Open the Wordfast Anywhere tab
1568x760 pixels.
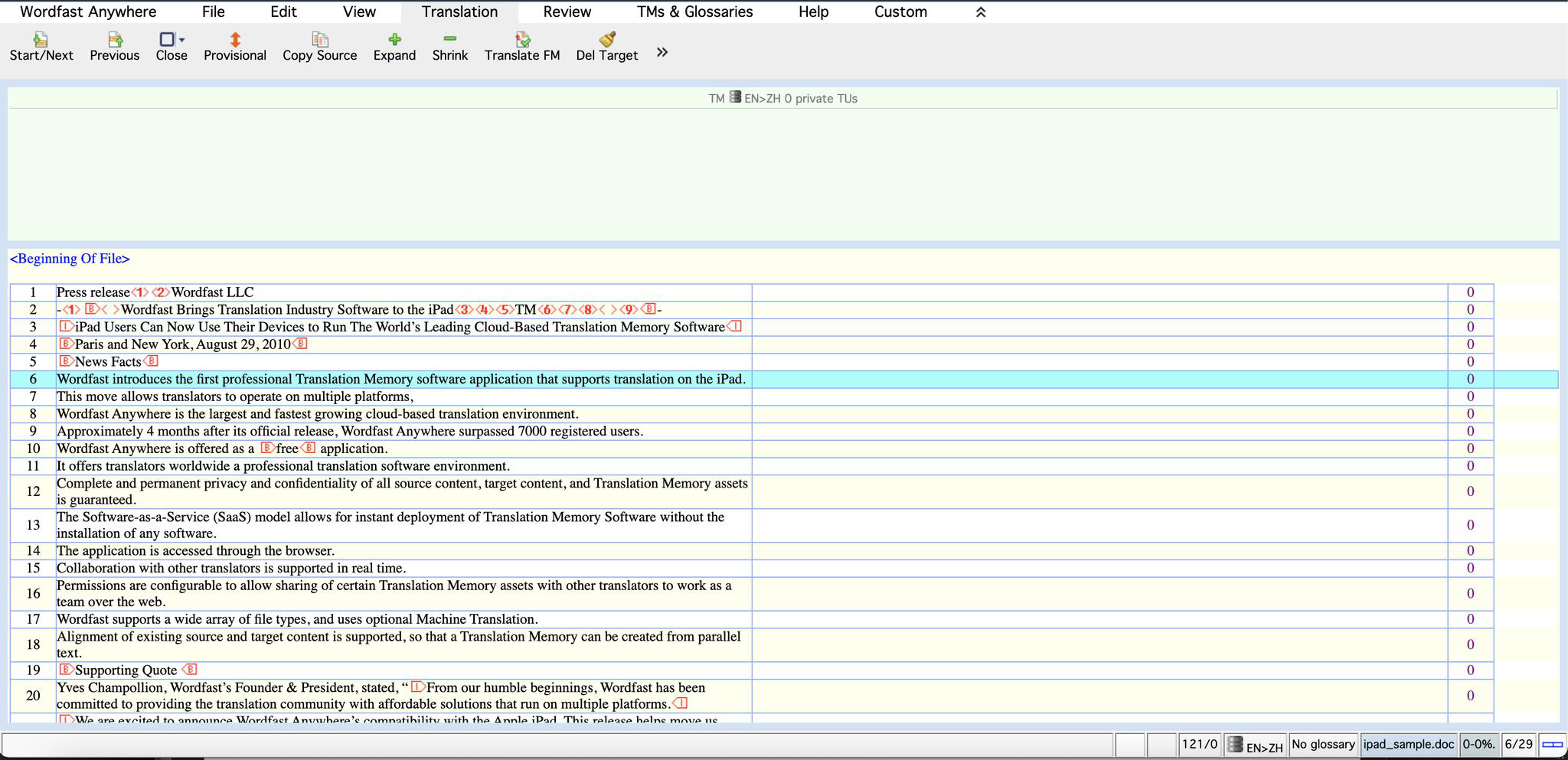(88, 12)
